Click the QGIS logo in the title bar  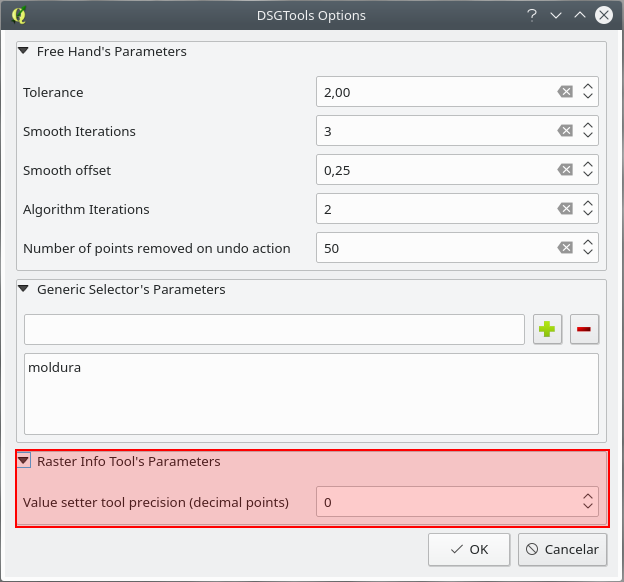(19, 16)
